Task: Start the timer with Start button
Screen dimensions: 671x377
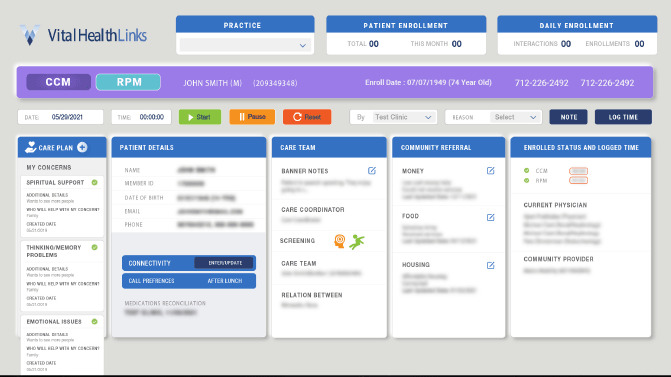Action: click(200, 117)
